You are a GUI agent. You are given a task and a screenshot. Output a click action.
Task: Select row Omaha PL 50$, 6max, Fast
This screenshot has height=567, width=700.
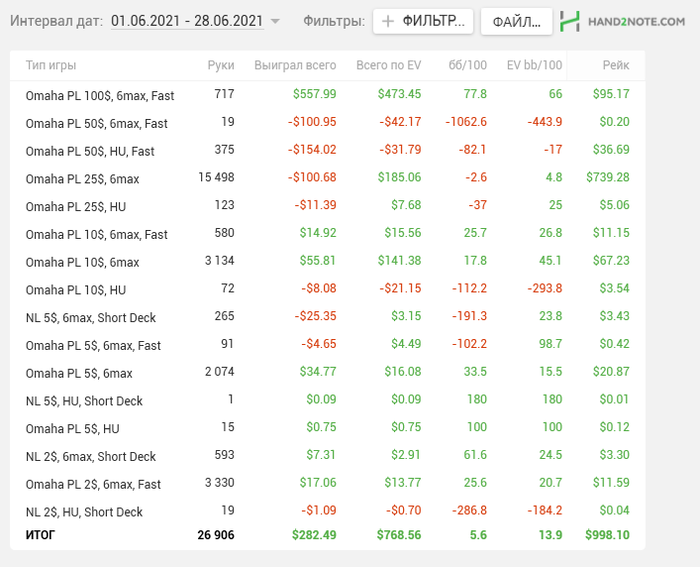tap(327, 122)
